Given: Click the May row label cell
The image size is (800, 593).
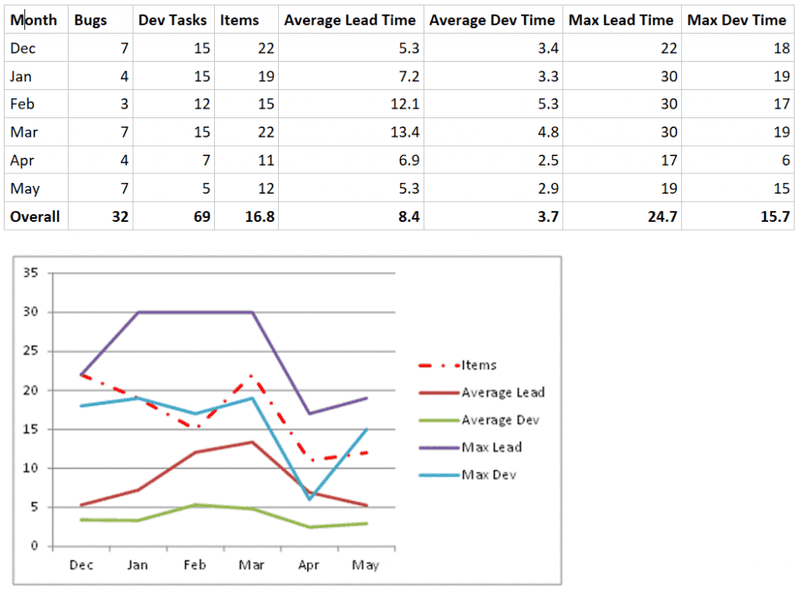Looking at the screenshot, I should pyautogui.click(x=36, y=188).
